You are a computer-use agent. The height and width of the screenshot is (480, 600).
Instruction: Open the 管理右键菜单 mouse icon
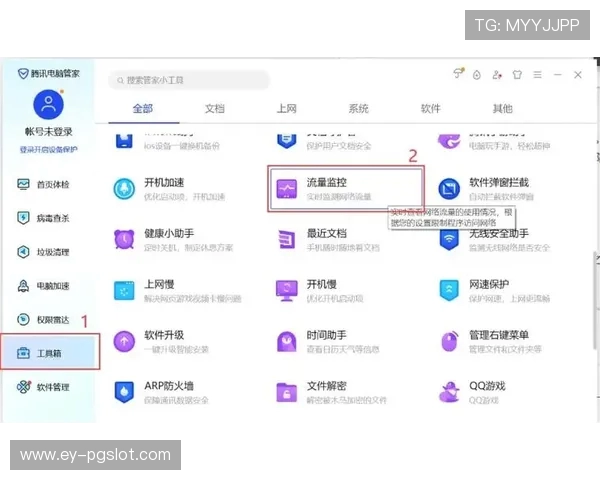click(449, 341)
